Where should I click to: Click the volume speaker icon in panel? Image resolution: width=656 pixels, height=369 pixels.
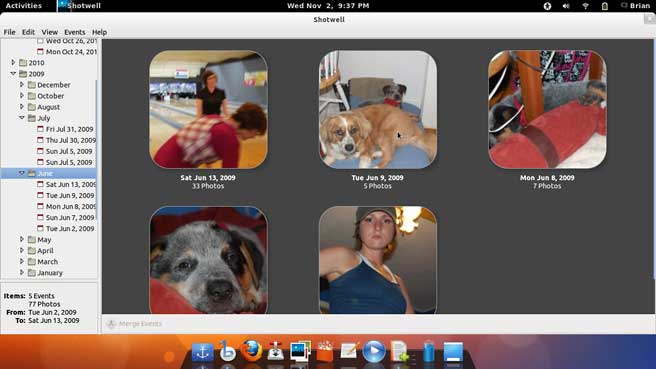tap(566, 6)
